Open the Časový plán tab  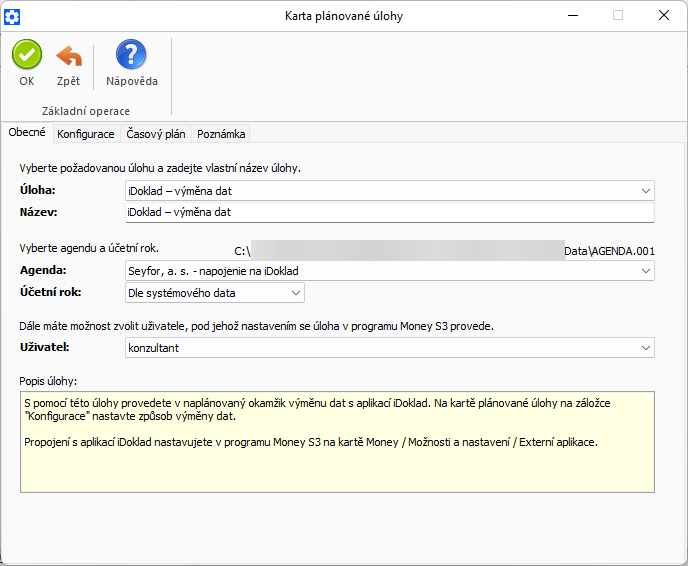pos(156,134)
